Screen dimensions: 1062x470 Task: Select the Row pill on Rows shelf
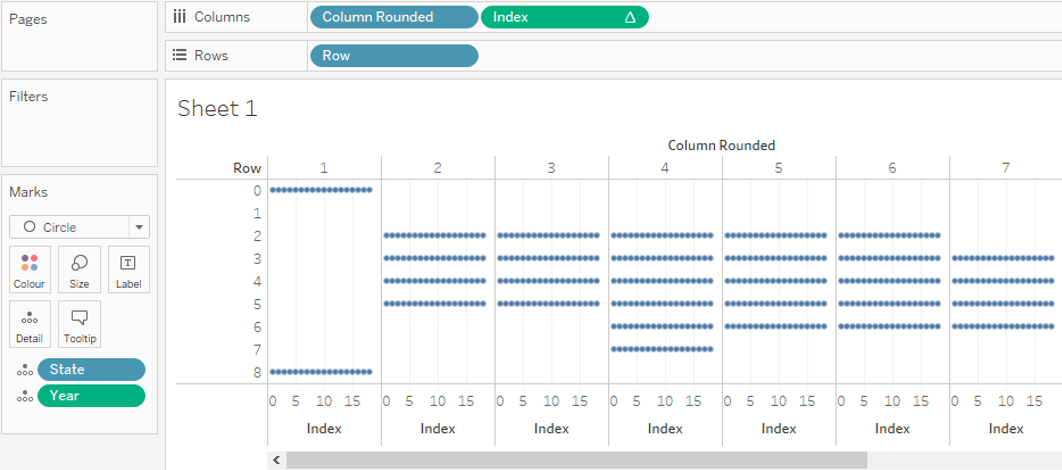[x=393, y=56]
